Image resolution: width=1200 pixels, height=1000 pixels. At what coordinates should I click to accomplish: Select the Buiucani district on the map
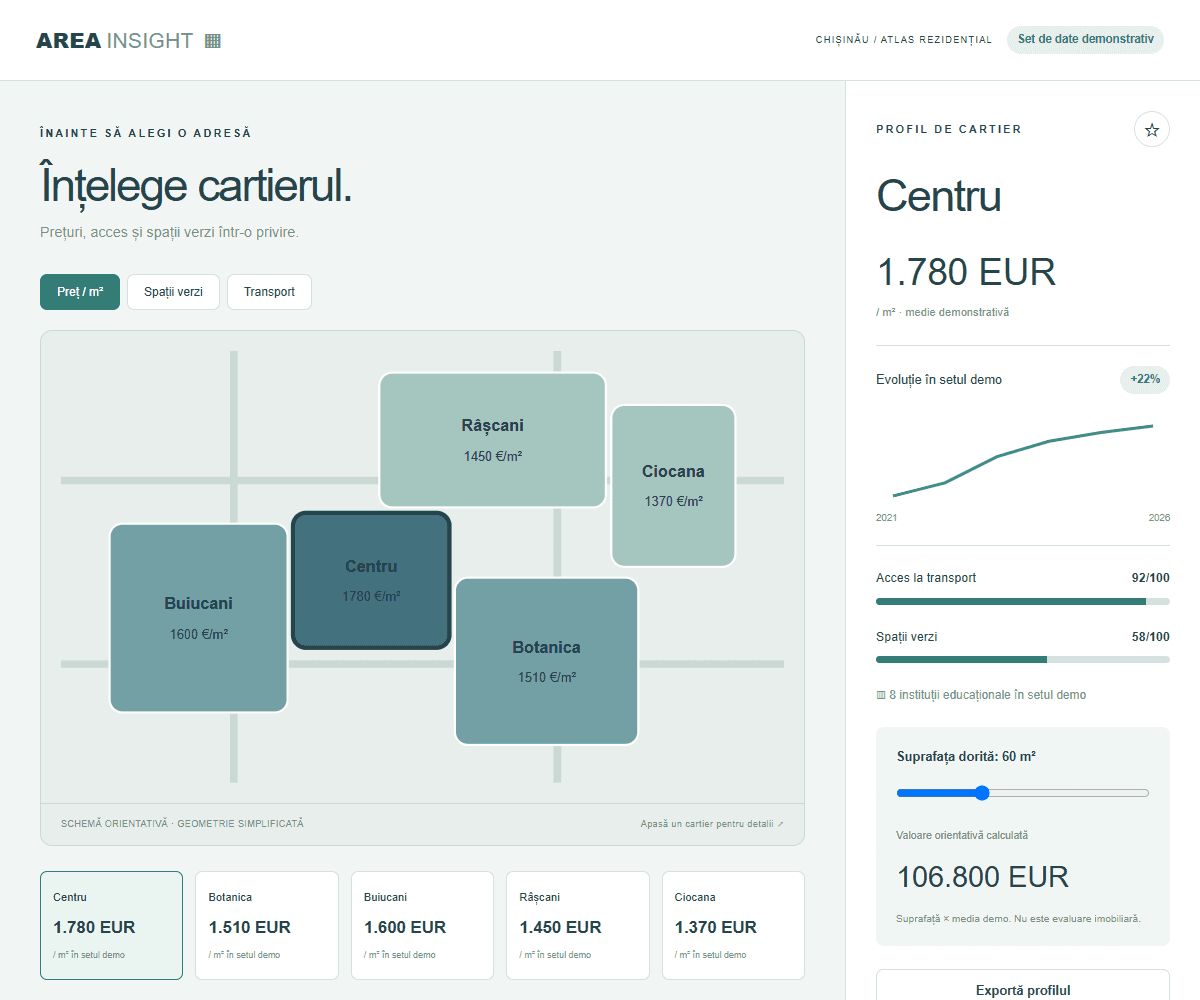coord(198,618)
